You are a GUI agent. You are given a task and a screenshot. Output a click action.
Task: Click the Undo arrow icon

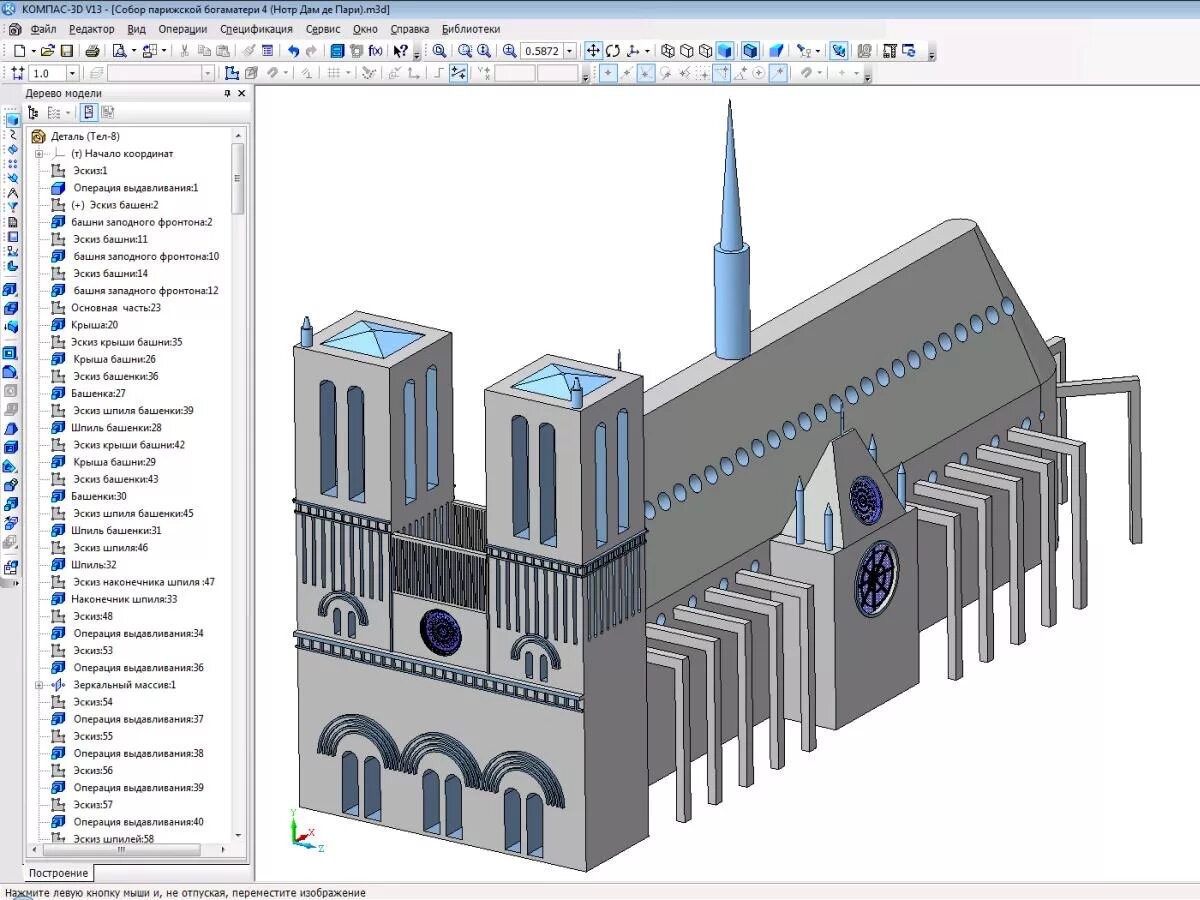(x=293, y=51)
